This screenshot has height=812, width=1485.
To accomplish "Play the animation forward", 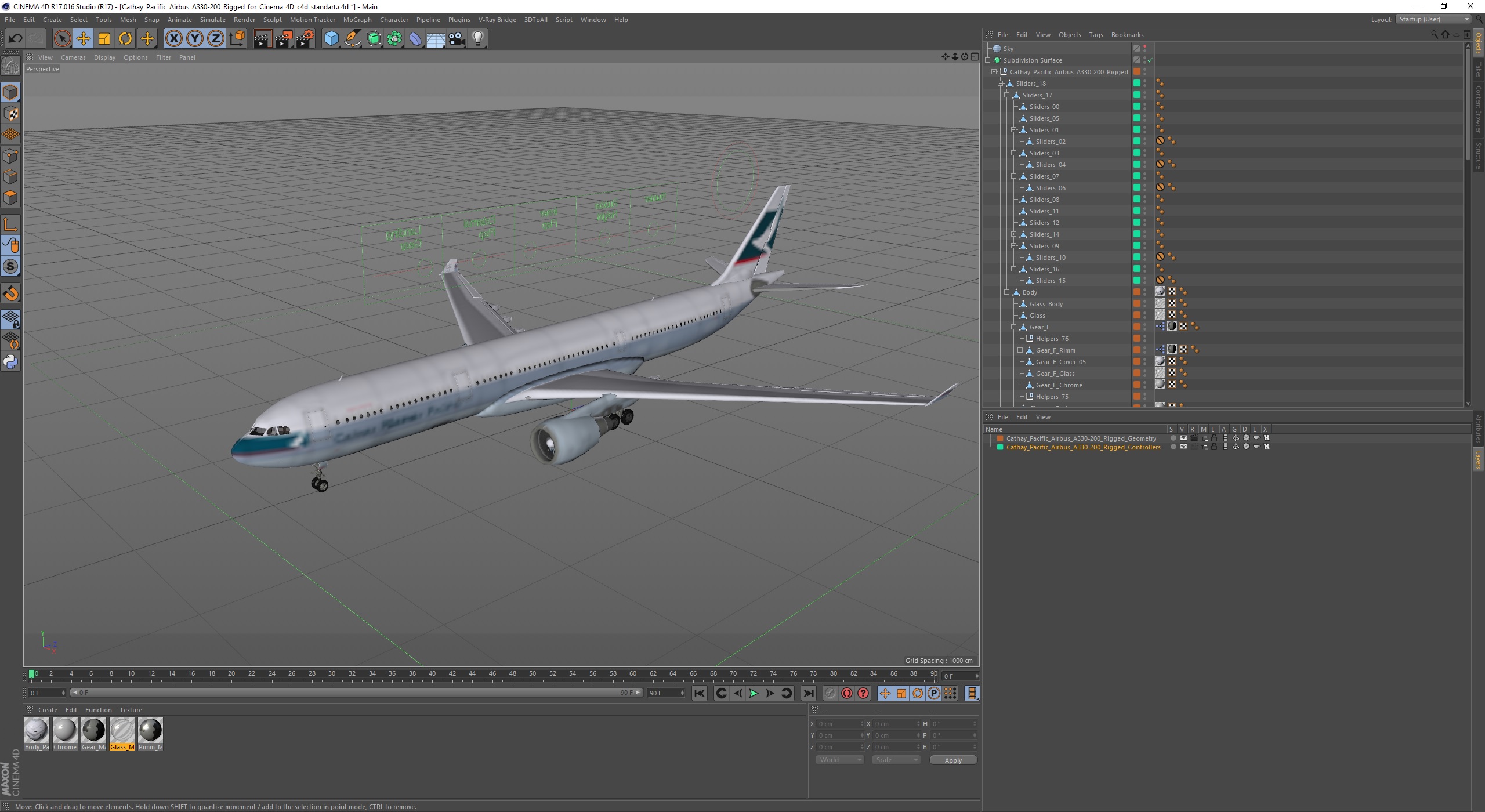I will [754, 693].
